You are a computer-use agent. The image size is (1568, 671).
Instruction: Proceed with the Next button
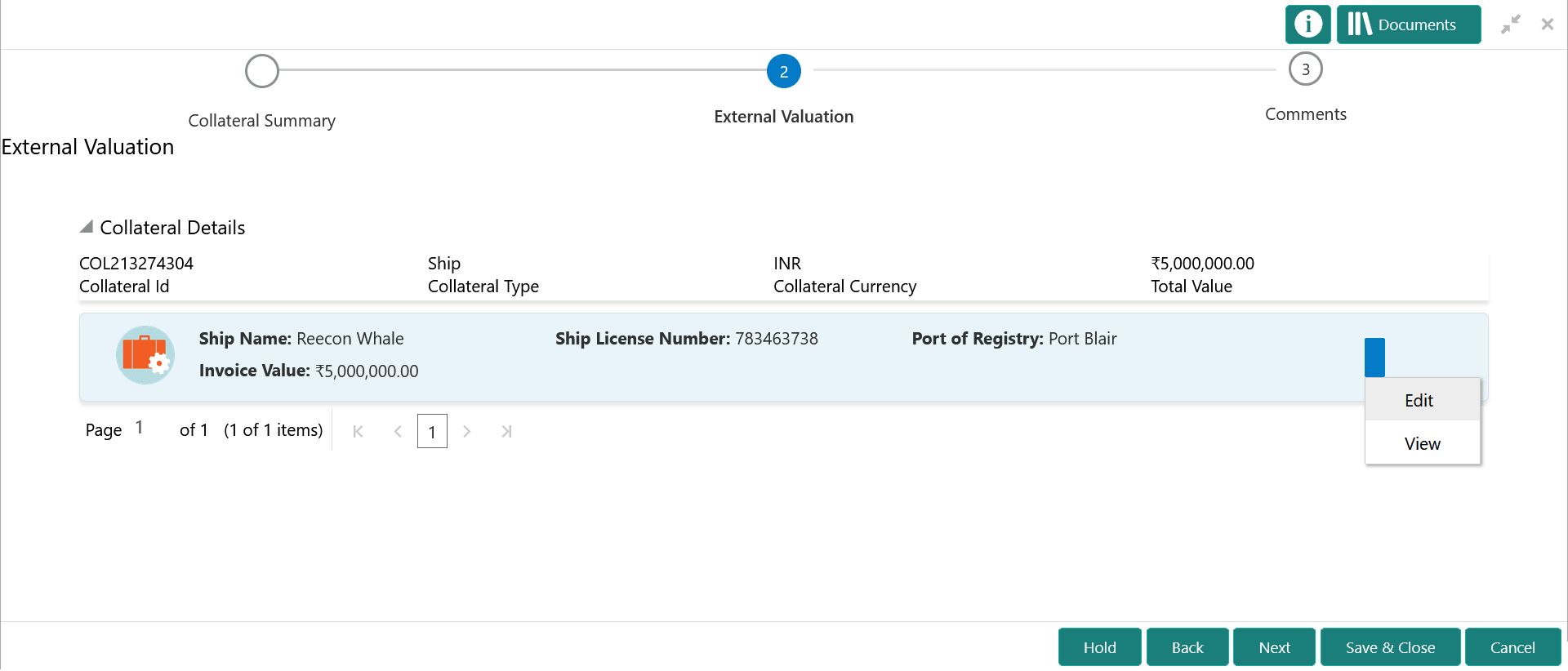tap(1274, 647)
